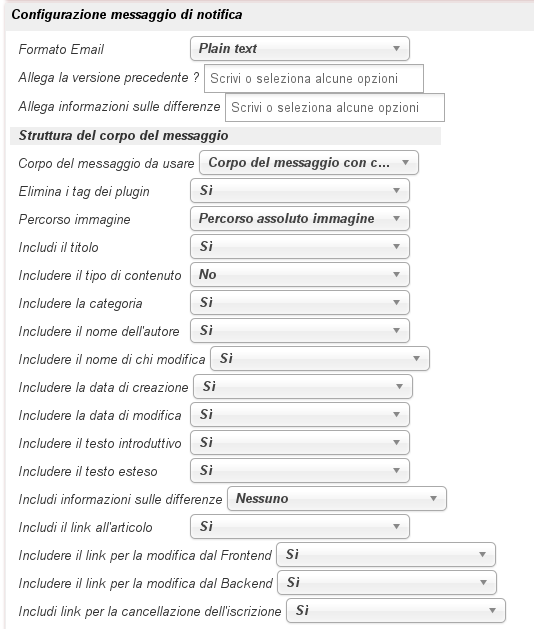Viewport: 534px width, 629px height.
Task: Open link per la cancellazione dell'iscrizione dropdown
Action: 396,611
